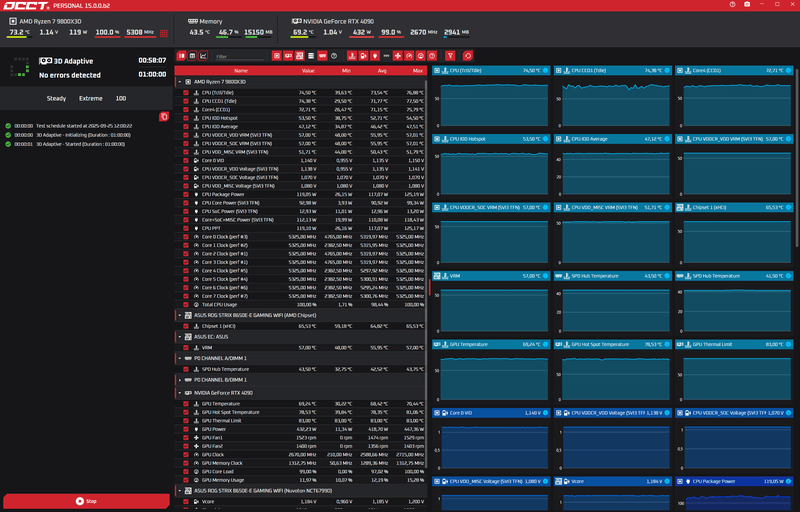Collapse the AMD Ryzen 7 9800X3D group
Screen dimensions: 800x512
[180, 82]
